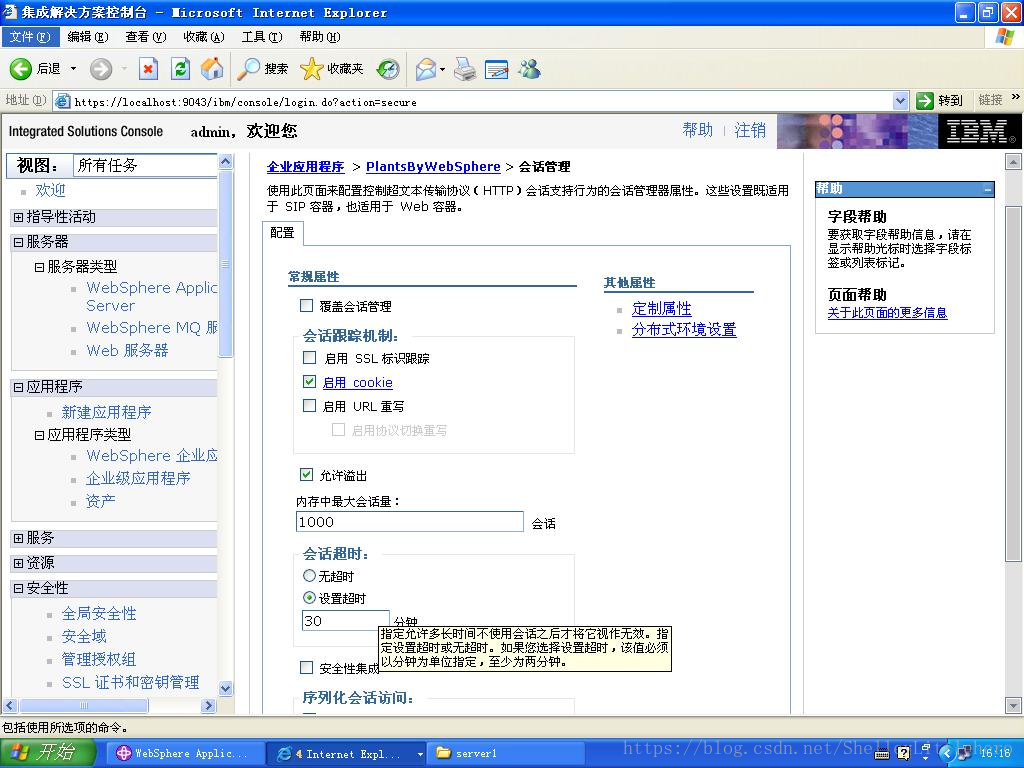Viewport: 1024px width, 768px height.
Task: Open the 定制属性 link
Action: tap(662, 308)
